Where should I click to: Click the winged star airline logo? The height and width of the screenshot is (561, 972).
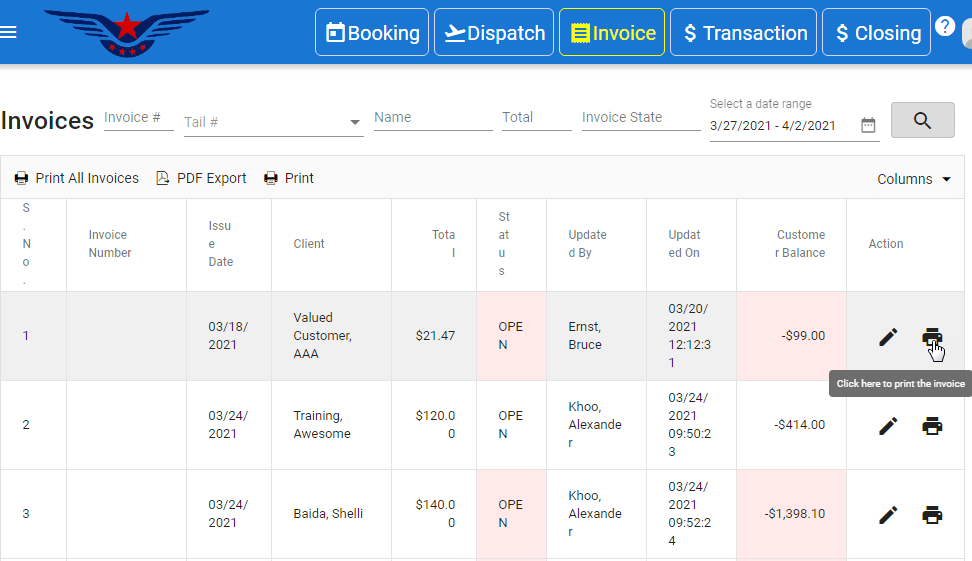[126, 33]
